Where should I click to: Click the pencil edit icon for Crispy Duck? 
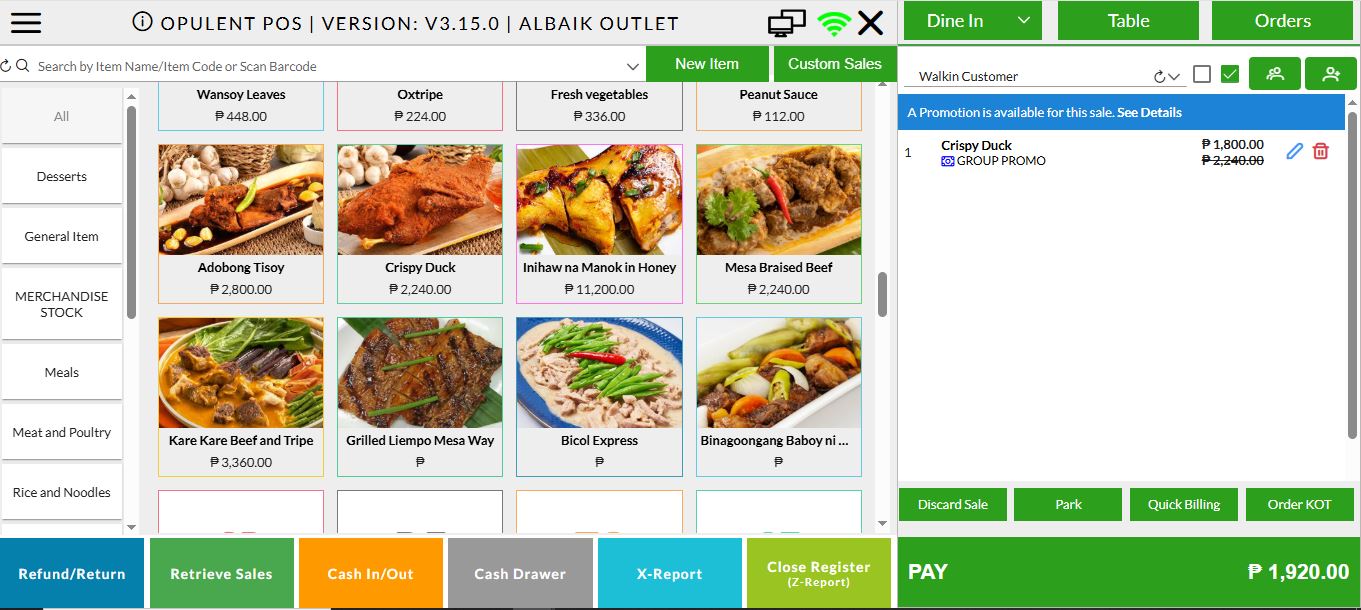[1295, 151]
